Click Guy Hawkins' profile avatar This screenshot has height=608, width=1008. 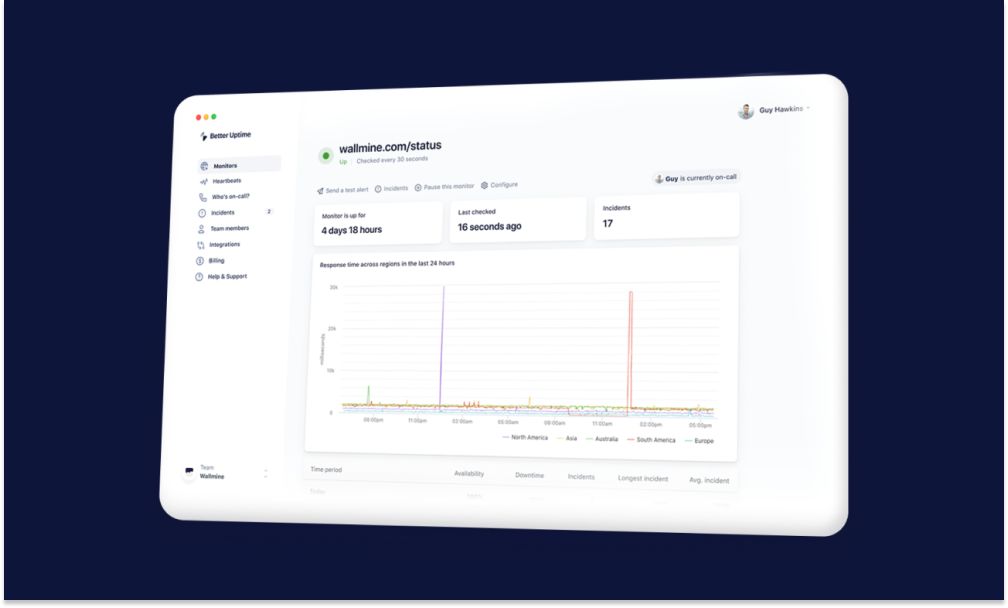746,111
